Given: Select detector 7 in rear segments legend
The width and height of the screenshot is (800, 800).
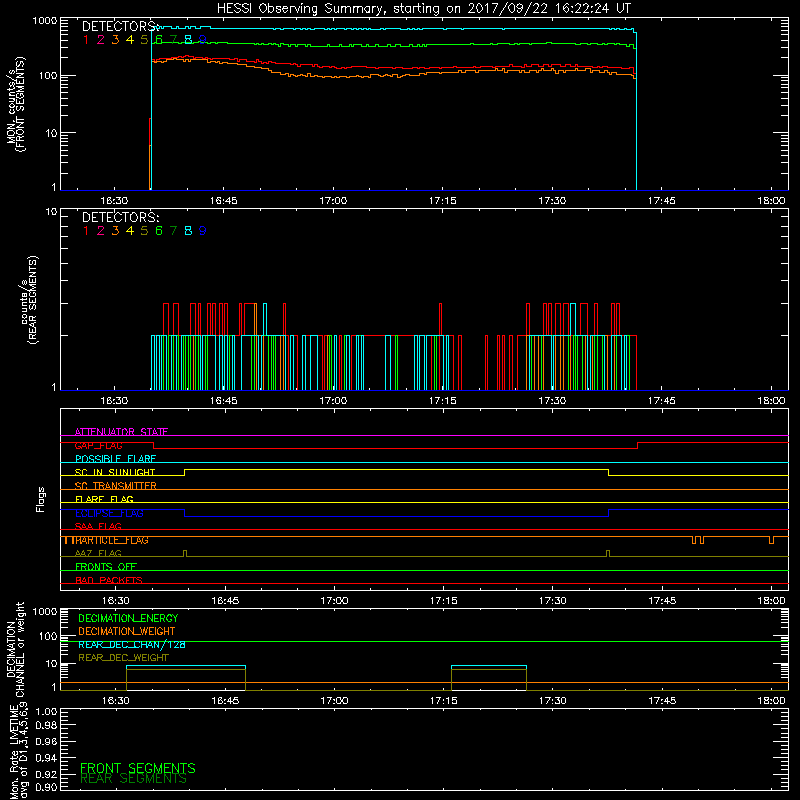Looking at the screenshot, I should [173, 231].
